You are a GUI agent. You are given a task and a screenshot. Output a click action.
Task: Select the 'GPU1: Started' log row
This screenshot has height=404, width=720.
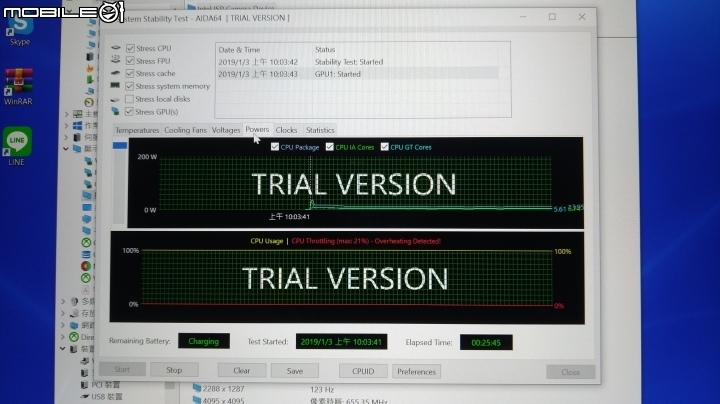click(357, 74)
